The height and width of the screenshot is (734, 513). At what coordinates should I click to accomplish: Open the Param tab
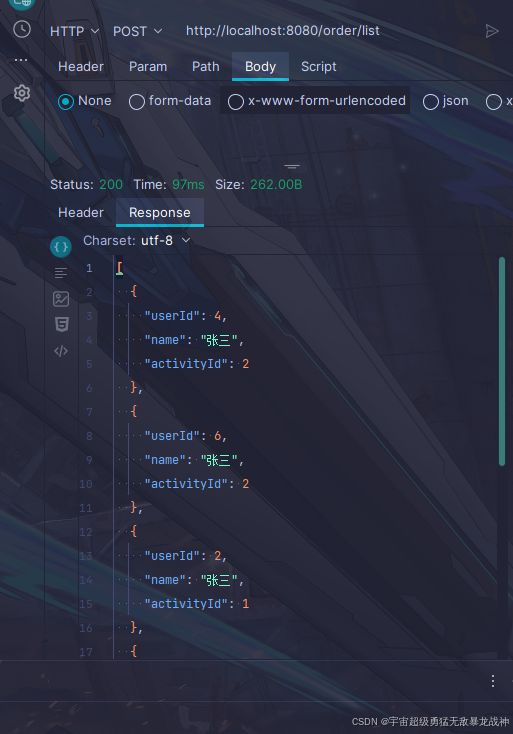[x=148, y=66]
